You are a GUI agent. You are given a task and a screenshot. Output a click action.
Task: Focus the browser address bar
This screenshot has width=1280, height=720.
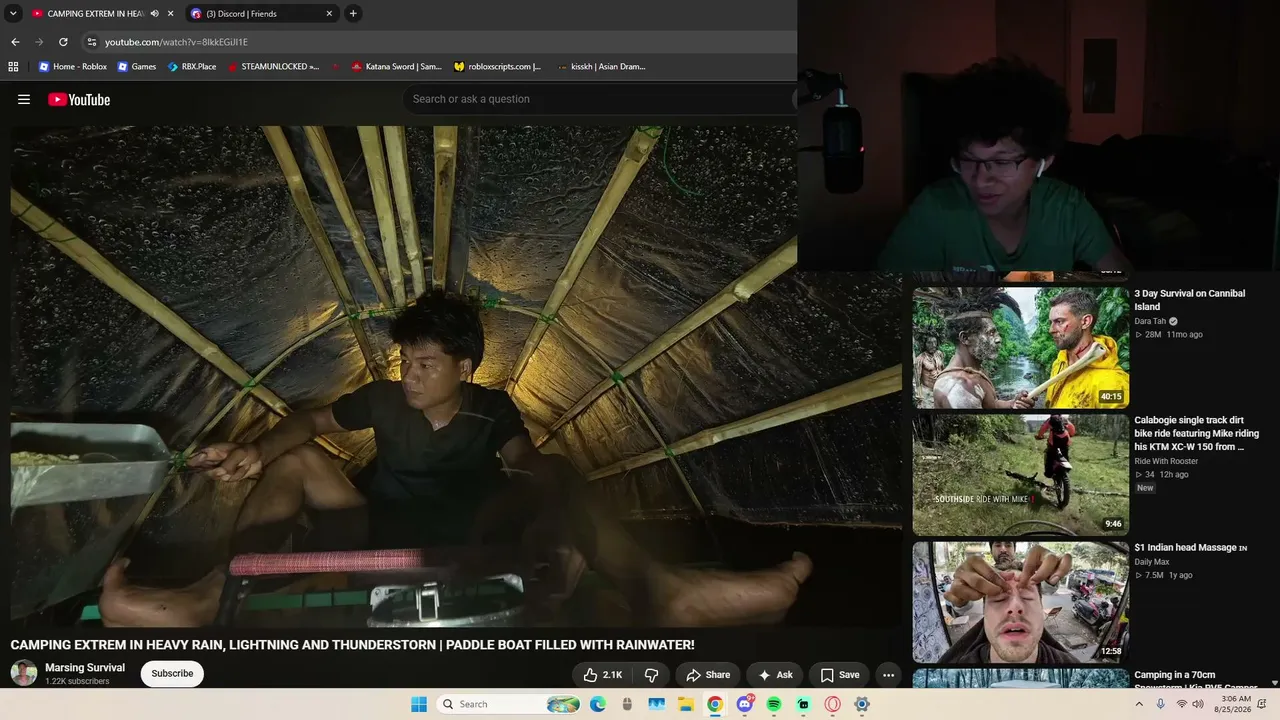(x=440, y=42)
